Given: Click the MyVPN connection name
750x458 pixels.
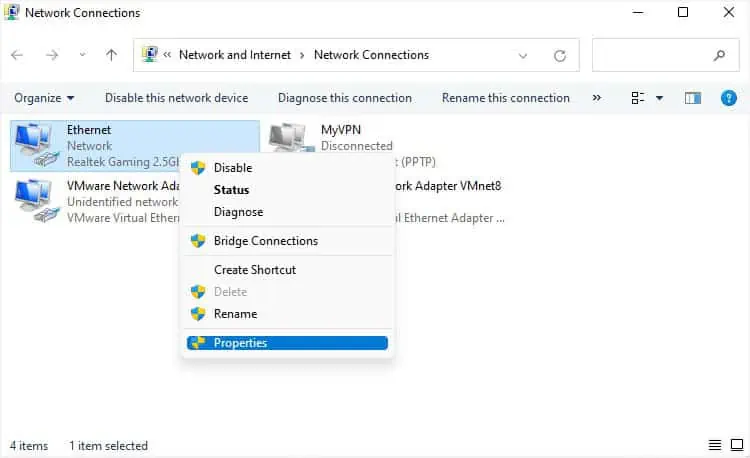Looking at the screenshot, I should 341,130.
